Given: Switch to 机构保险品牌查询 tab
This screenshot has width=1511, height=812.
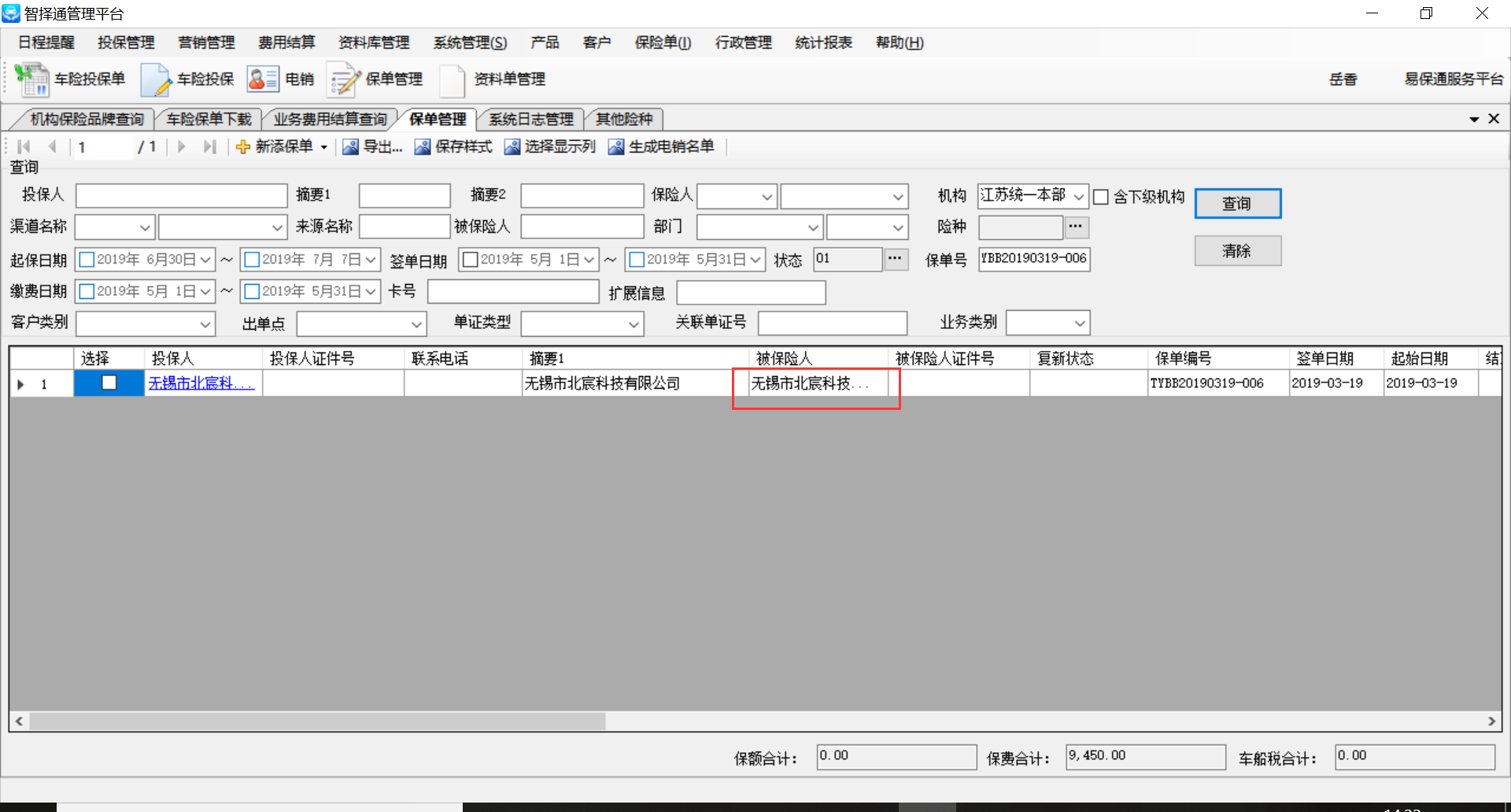Looking at the screenshot, I should click(x=87, y=120).
